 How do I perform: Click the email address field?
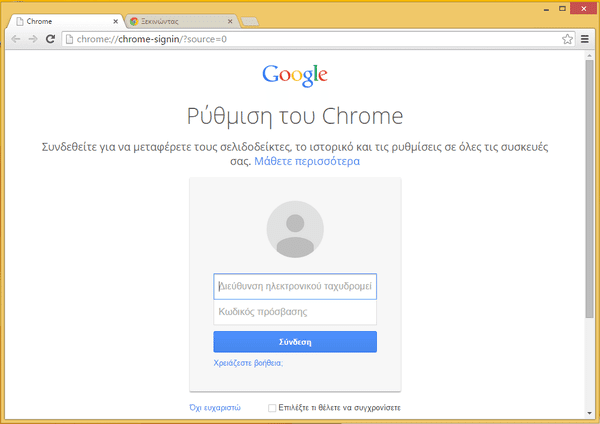[295, 286]
